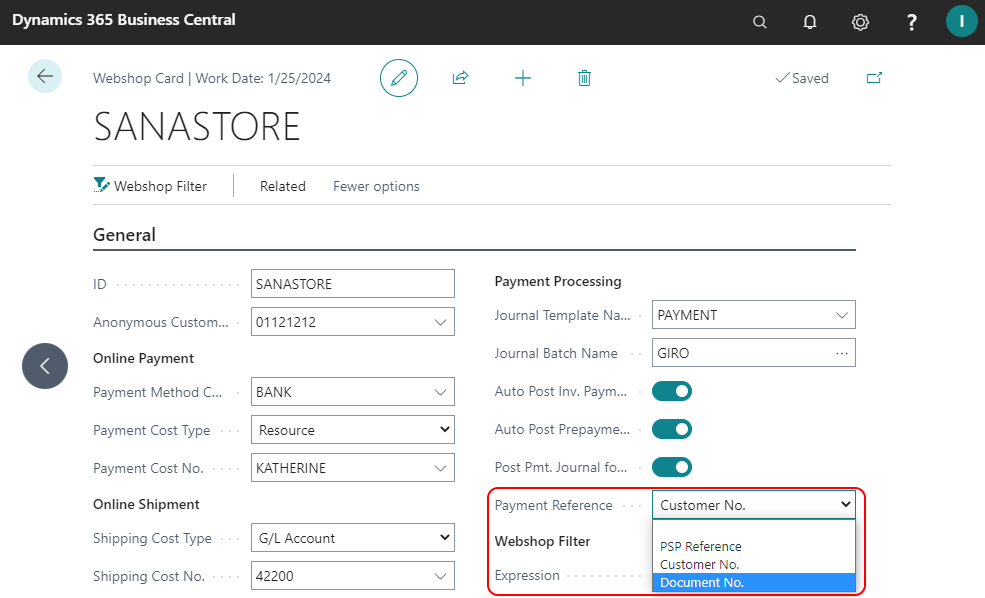
Task: Toggle Post Pmt. Journal switch
Action: [672, 467]
